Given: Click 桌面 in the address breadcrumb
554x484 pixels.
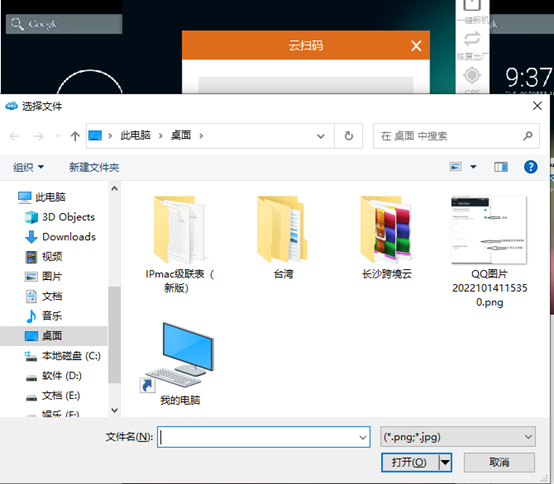Looking at the screenshot, I should pyautogui.click(x=181, y=135).
